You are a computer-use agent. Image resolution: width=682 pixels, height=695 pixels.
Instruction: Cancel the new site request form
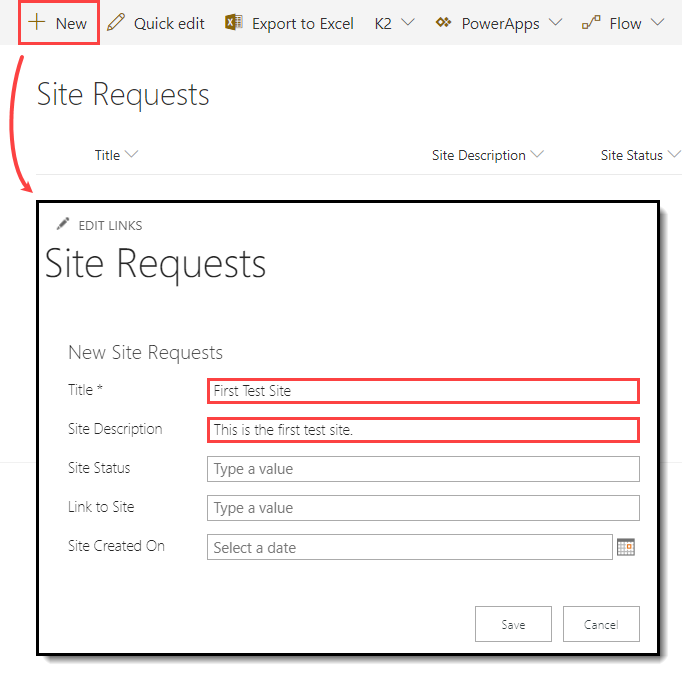601,624
